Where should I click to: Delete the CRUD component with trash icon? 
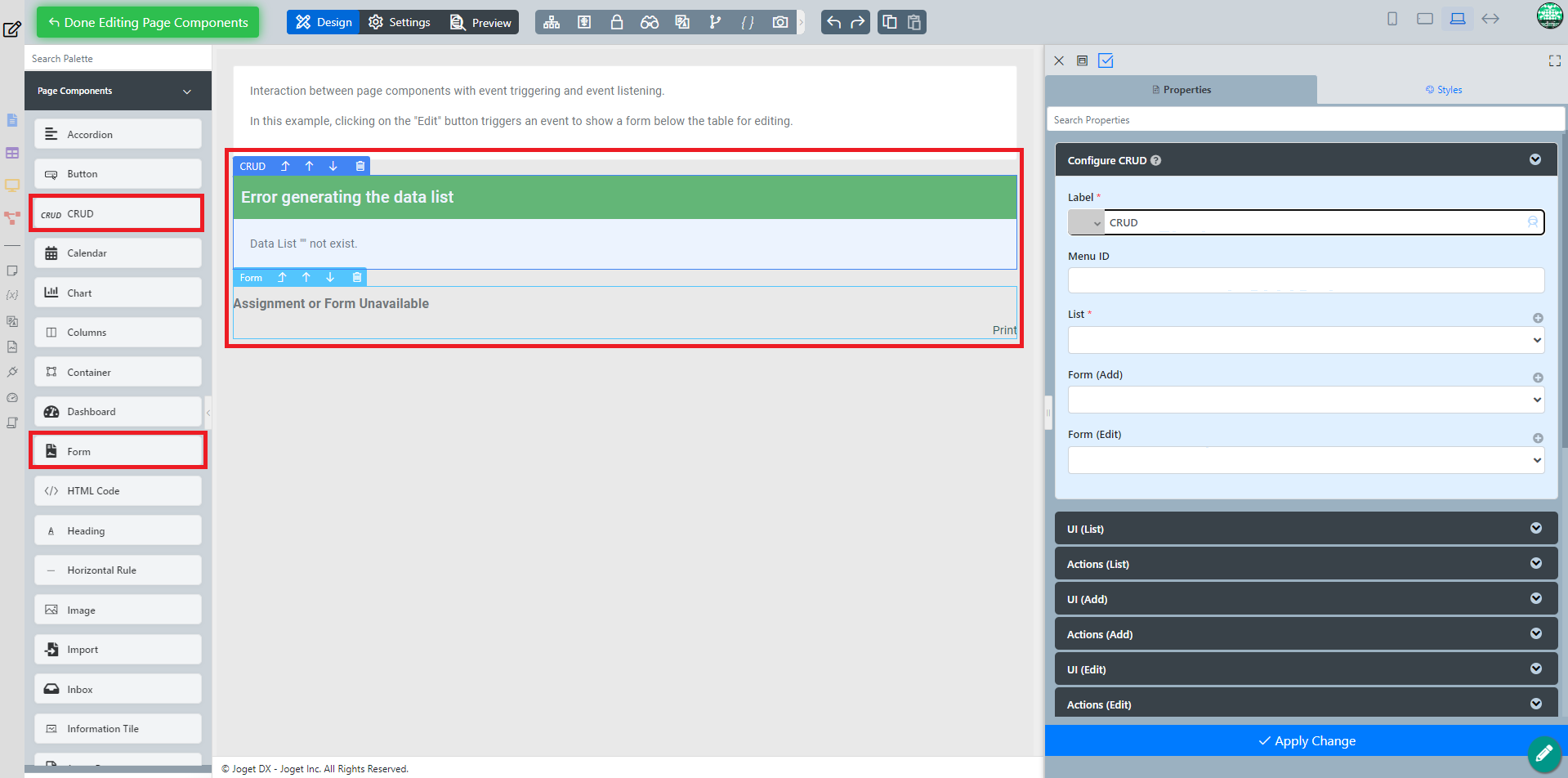coord(360,166)
